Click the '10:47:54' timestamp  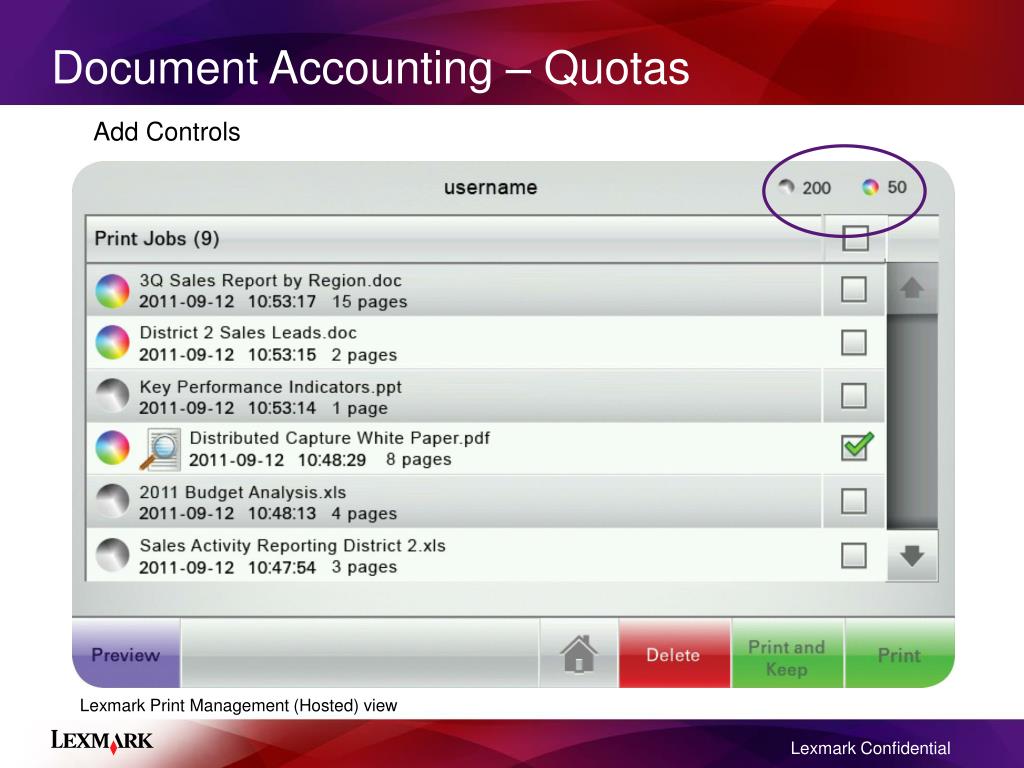pyautogui.click(x=281, y=567)
